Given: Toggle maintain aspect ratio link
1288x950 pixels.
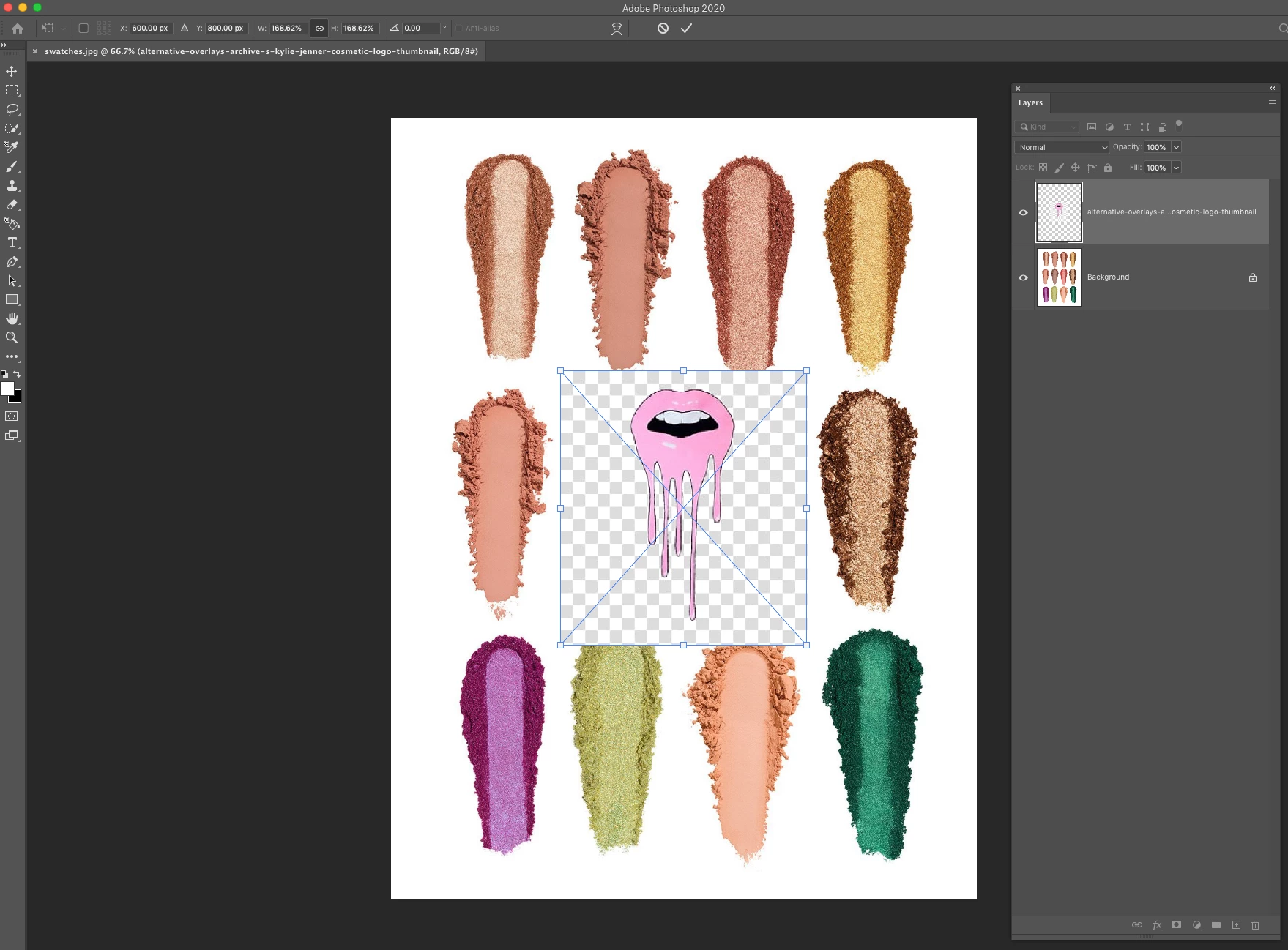Looking at the screenshot, I should tap(319, 29).
